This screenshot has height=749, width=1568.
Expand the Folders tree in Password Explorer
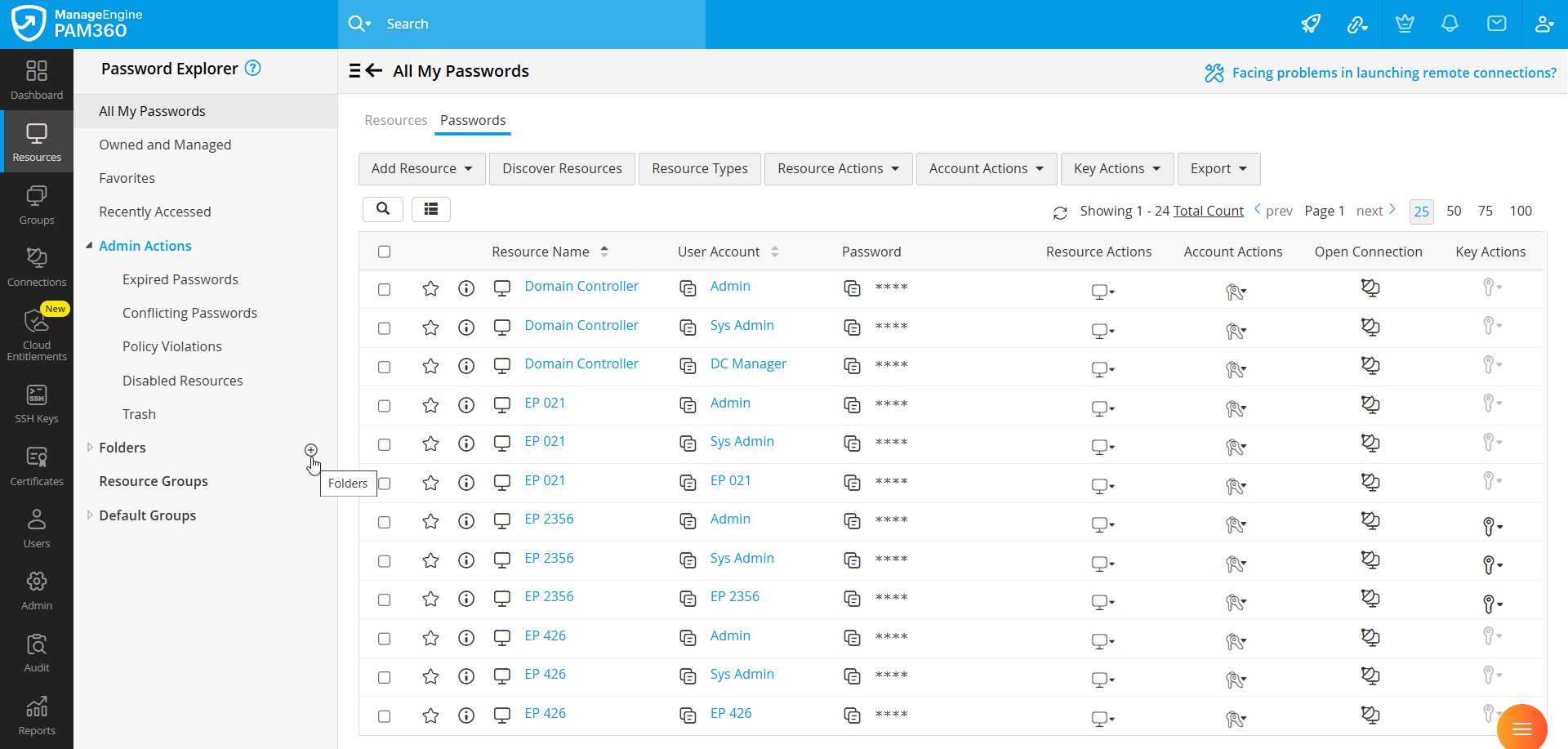point(90,447)
